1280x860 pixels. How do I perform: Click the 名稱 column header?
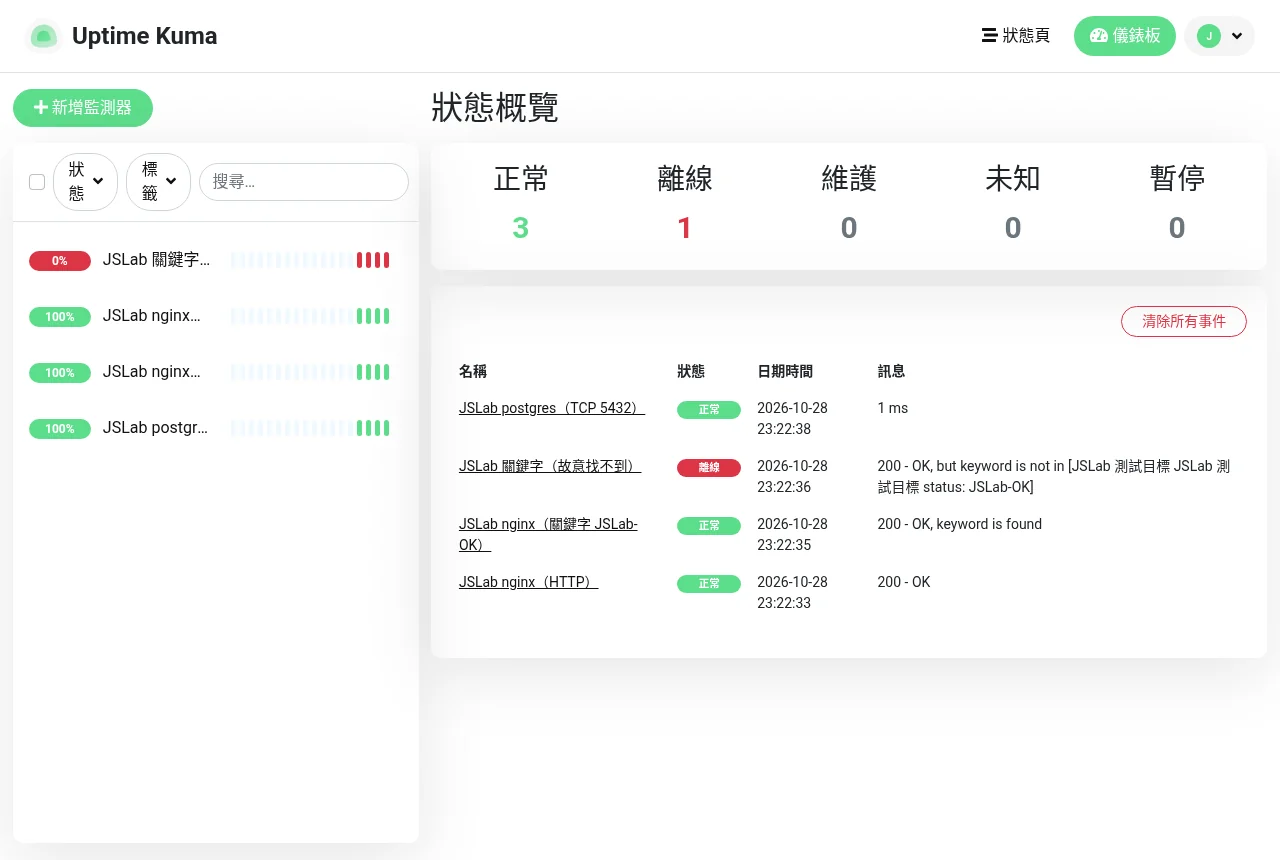pos(473,371)
